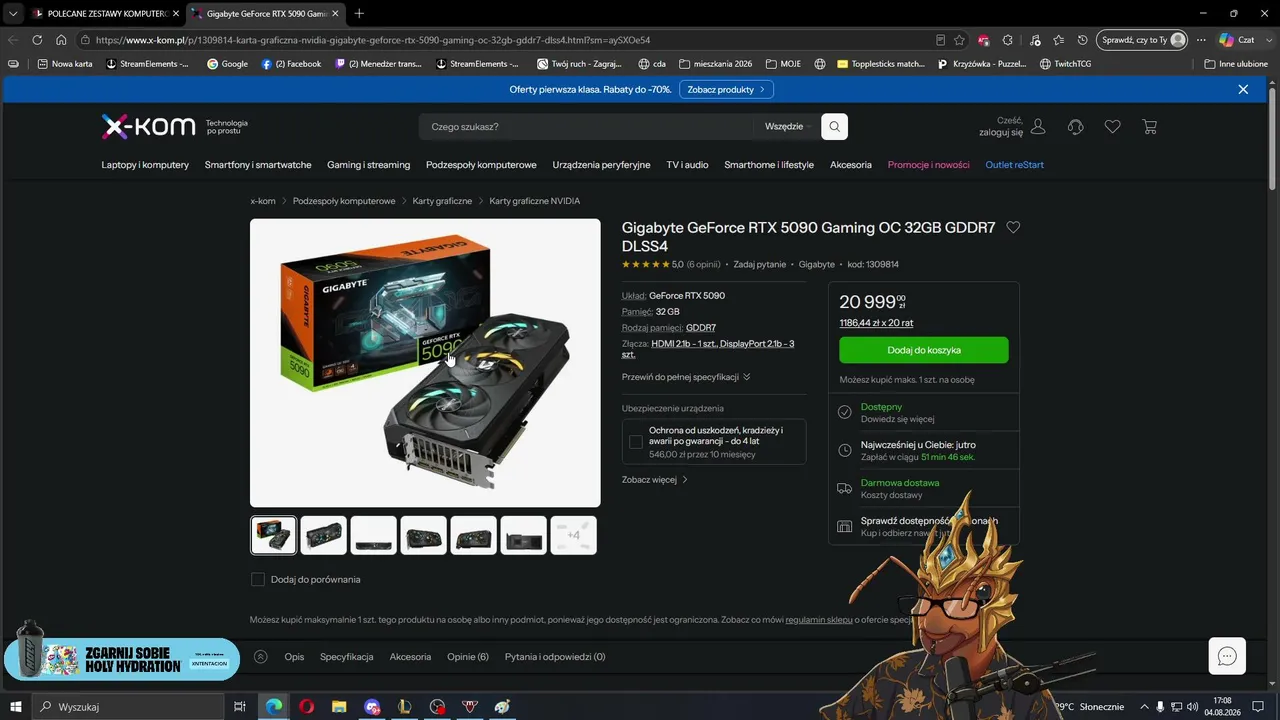Switch to the 'Specyfikacja' tab
This screenshot has width=1280, height=720.
coord(347,657)
